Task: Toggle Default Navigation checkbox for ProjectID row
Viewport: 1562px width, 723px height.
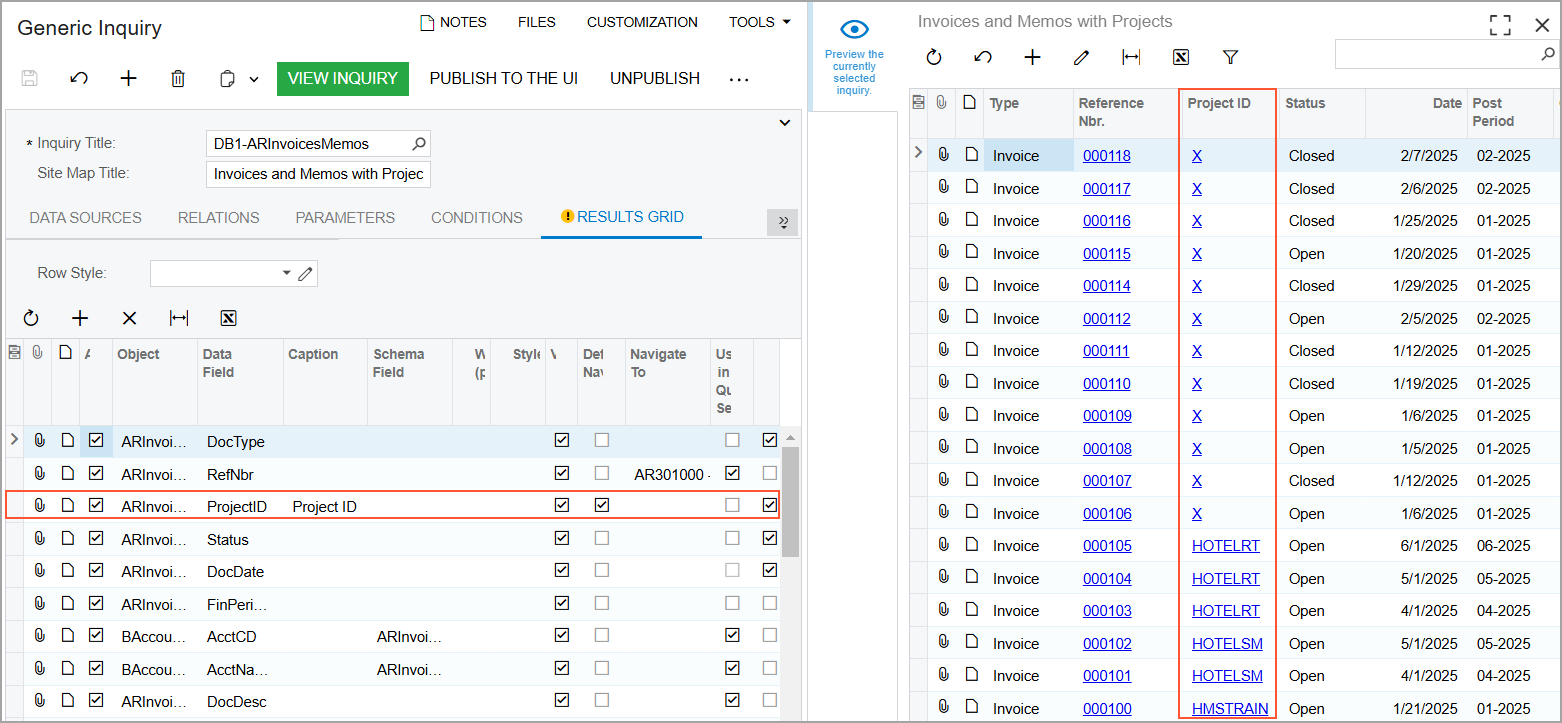Action: click(x=601, y=506)
